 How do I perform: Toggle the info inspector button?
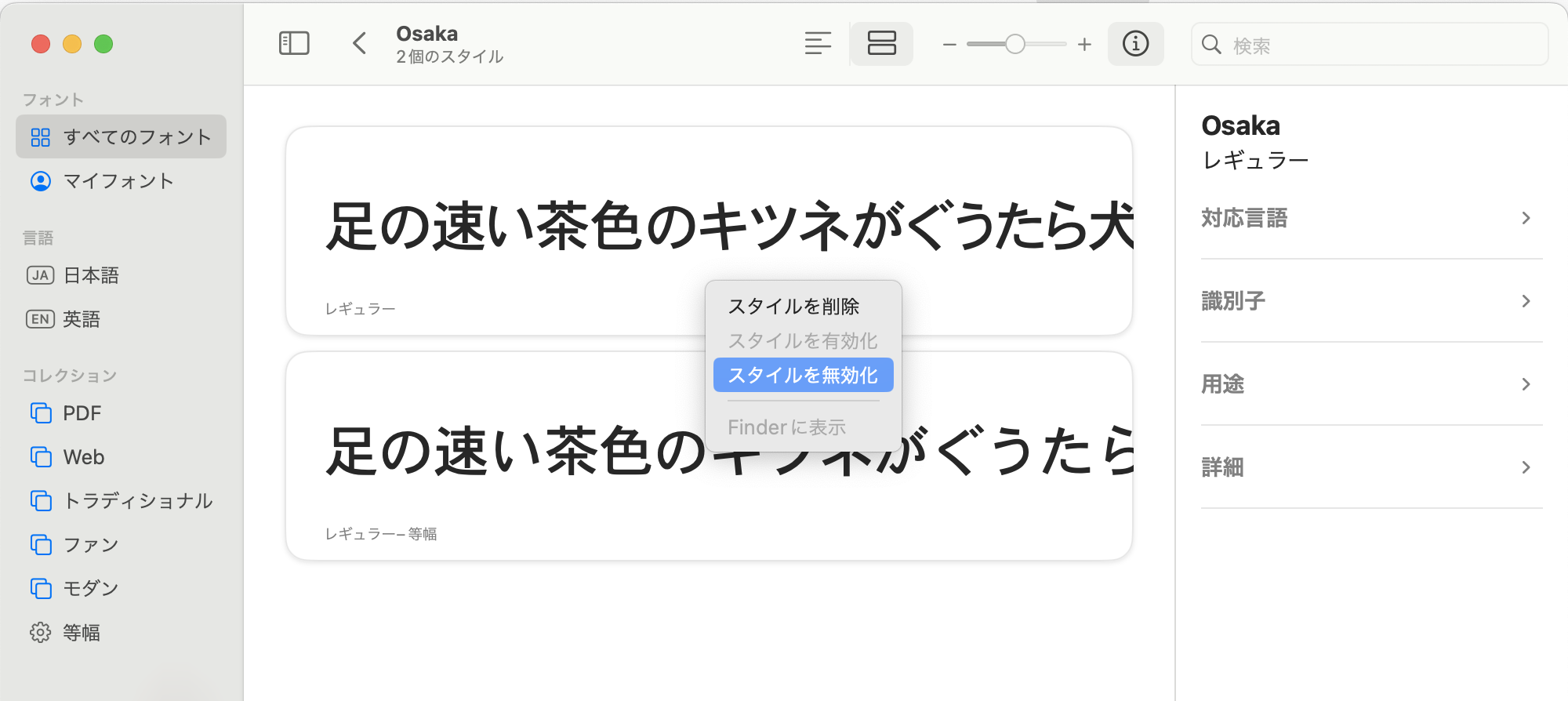point(1135,43)
